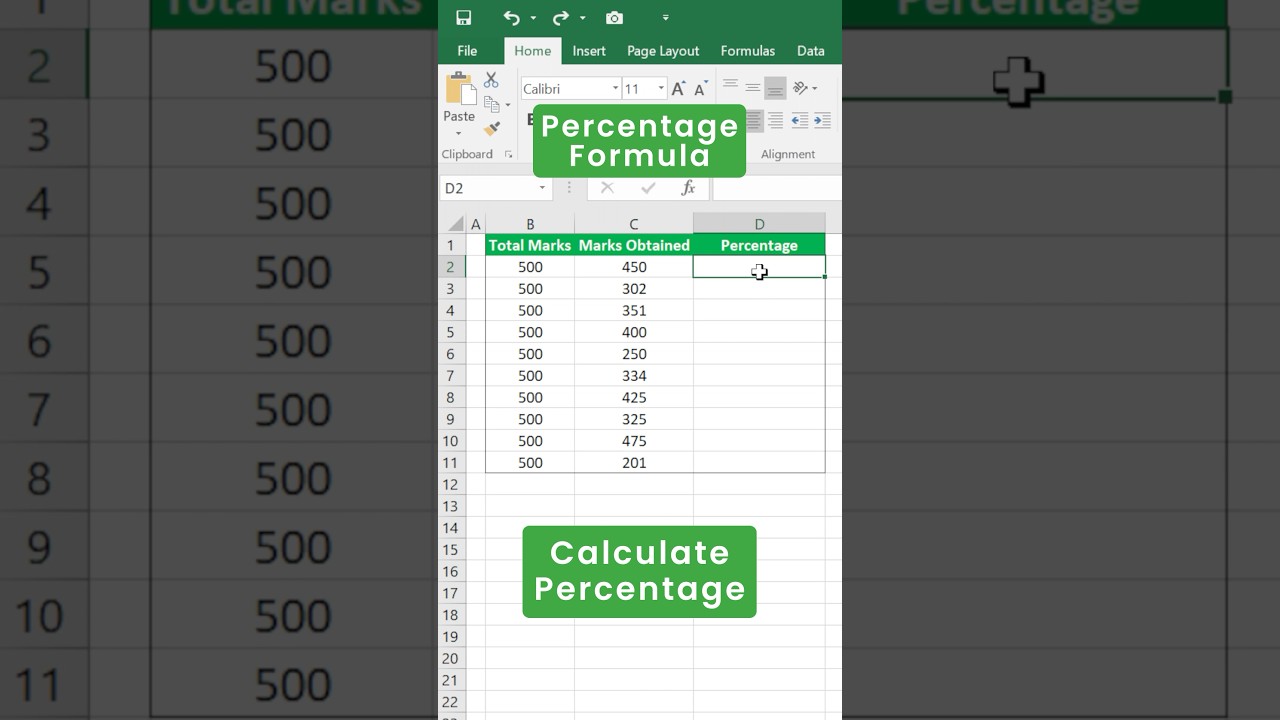Click the Orientation text rotation icon
Image resolution: width=1280 pixels, height=720 pixels.
(x=800, y=88)
